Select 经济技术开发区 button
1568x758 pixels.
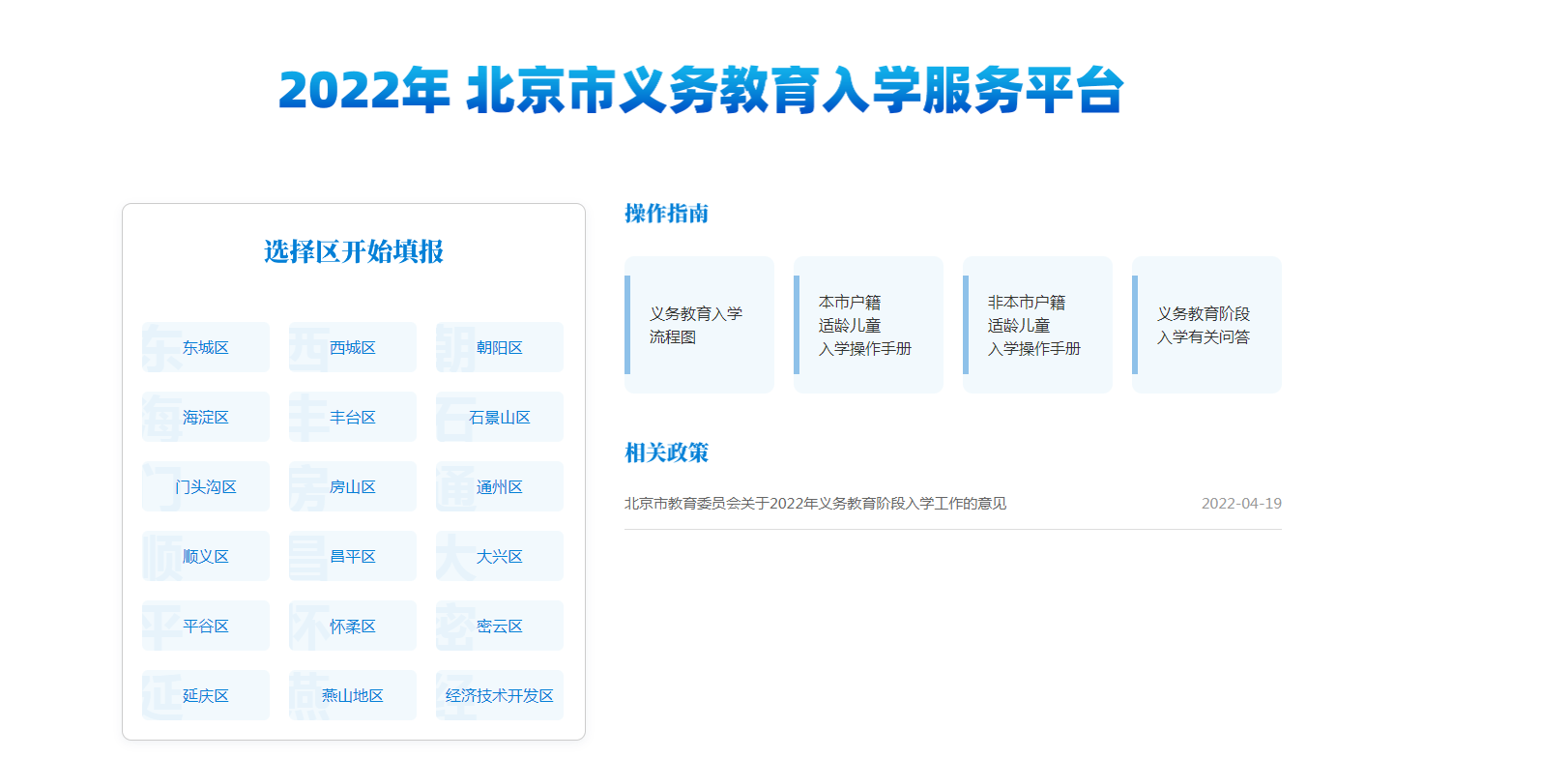click(500, 695)
